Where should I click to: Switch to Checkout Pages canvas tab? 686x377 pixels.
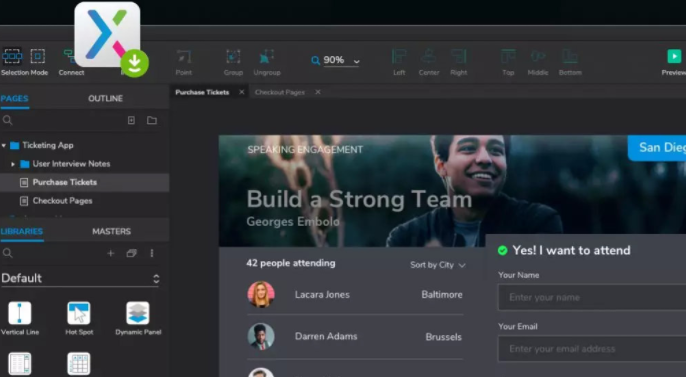click(280, 92)
